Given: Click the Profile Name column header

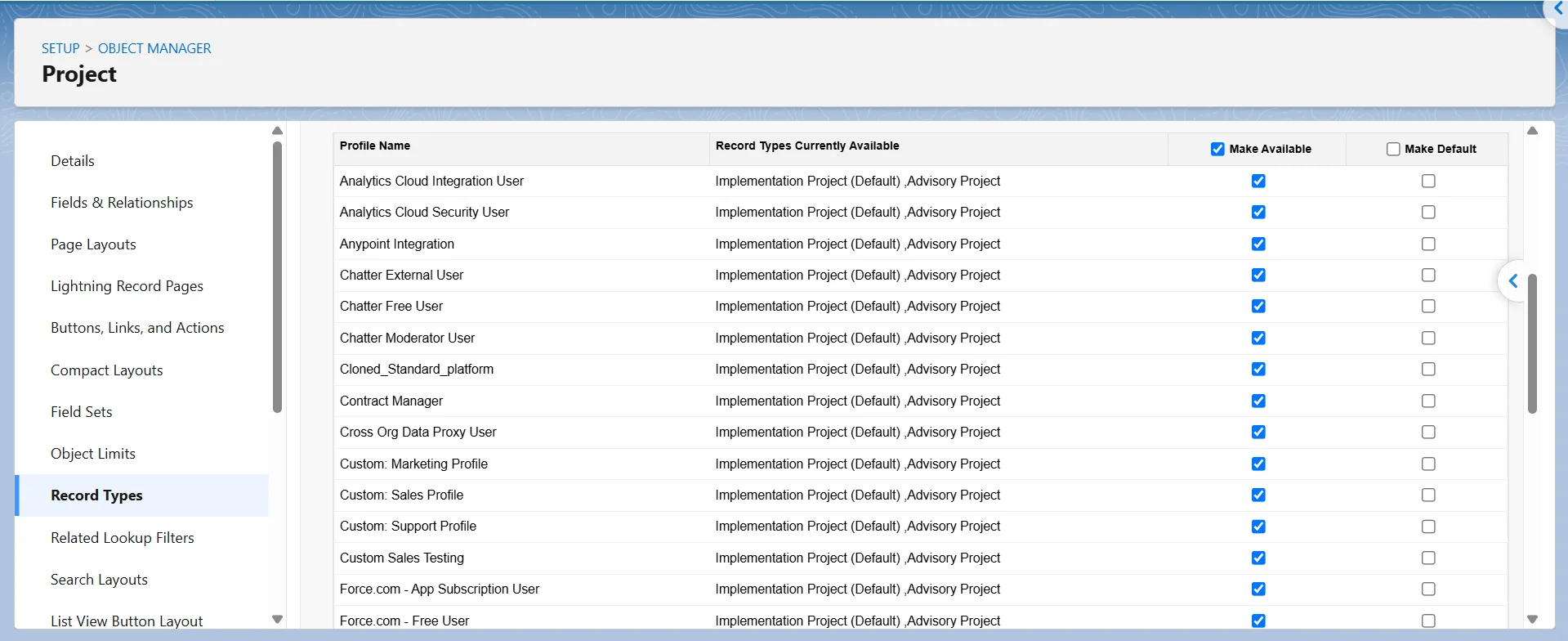Looking at the screenshot, I should [x=375, y=146].
